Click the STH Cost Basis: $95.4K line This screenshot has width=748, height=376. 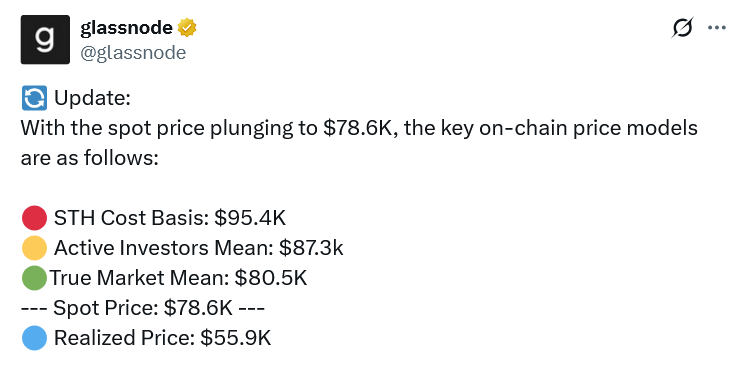coord(170,218)
